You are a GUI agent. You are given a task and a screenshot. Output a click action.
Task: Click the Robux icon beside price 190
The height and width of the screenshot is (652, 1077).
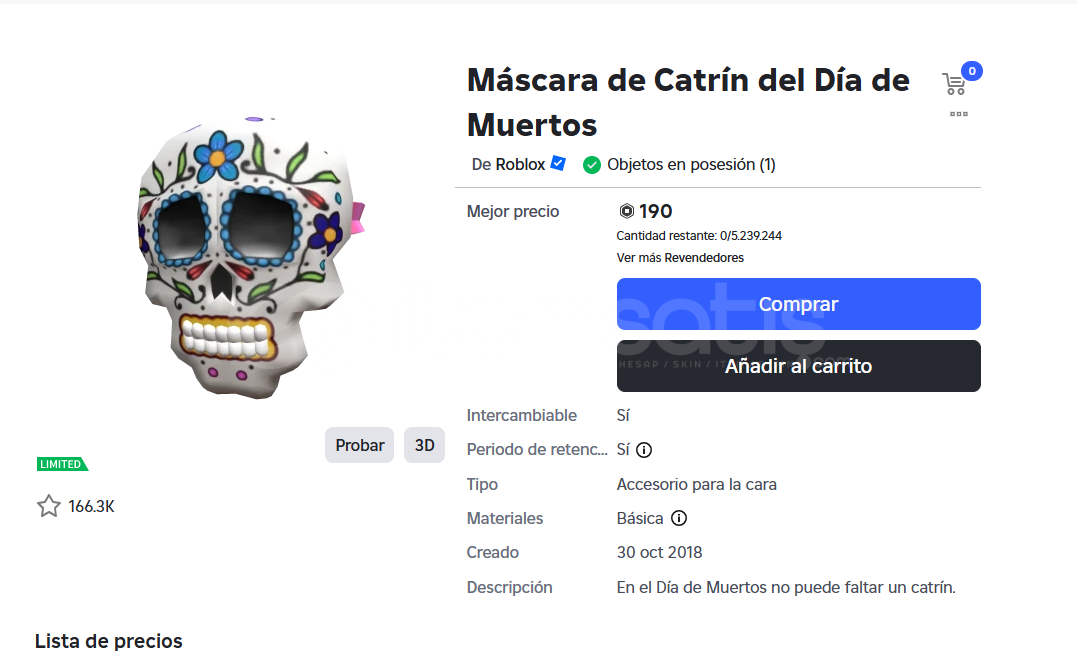(x=627, y=211)
